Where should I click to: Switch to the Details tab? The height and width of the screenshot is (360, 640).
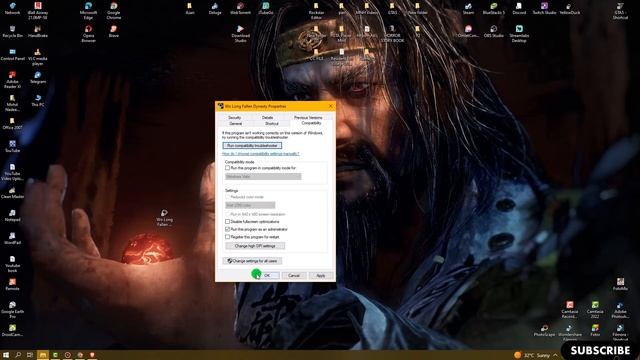click(x=267, y=118)
